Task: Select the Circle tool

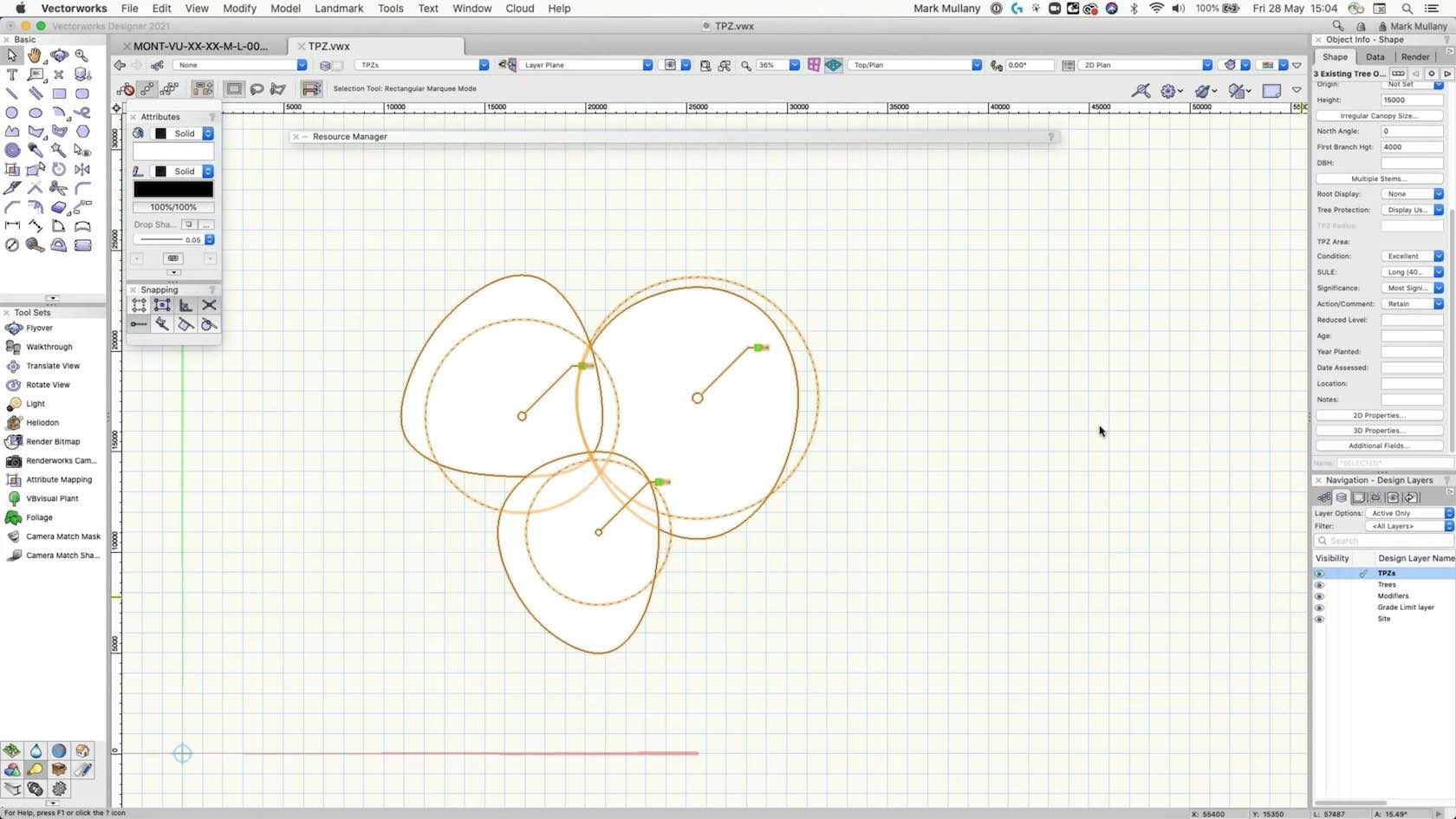Action: (x=12, y=113)
